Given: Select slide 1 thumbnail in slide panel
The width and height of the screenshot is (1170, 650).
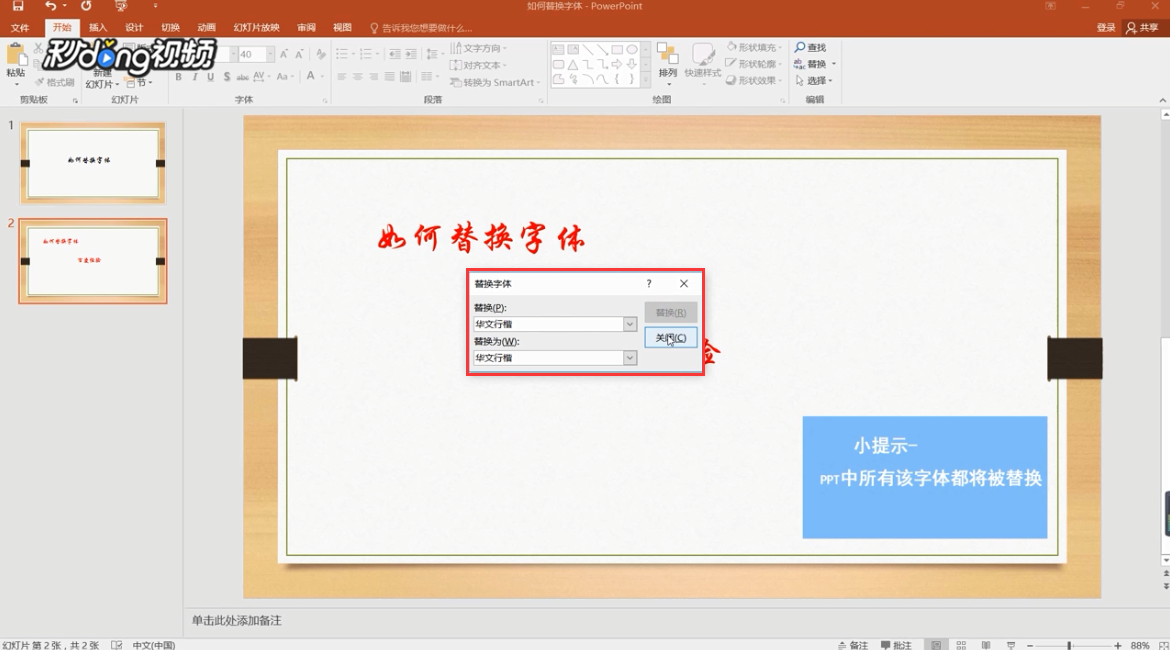Looking at the screenshot, I should click(92, 162).
